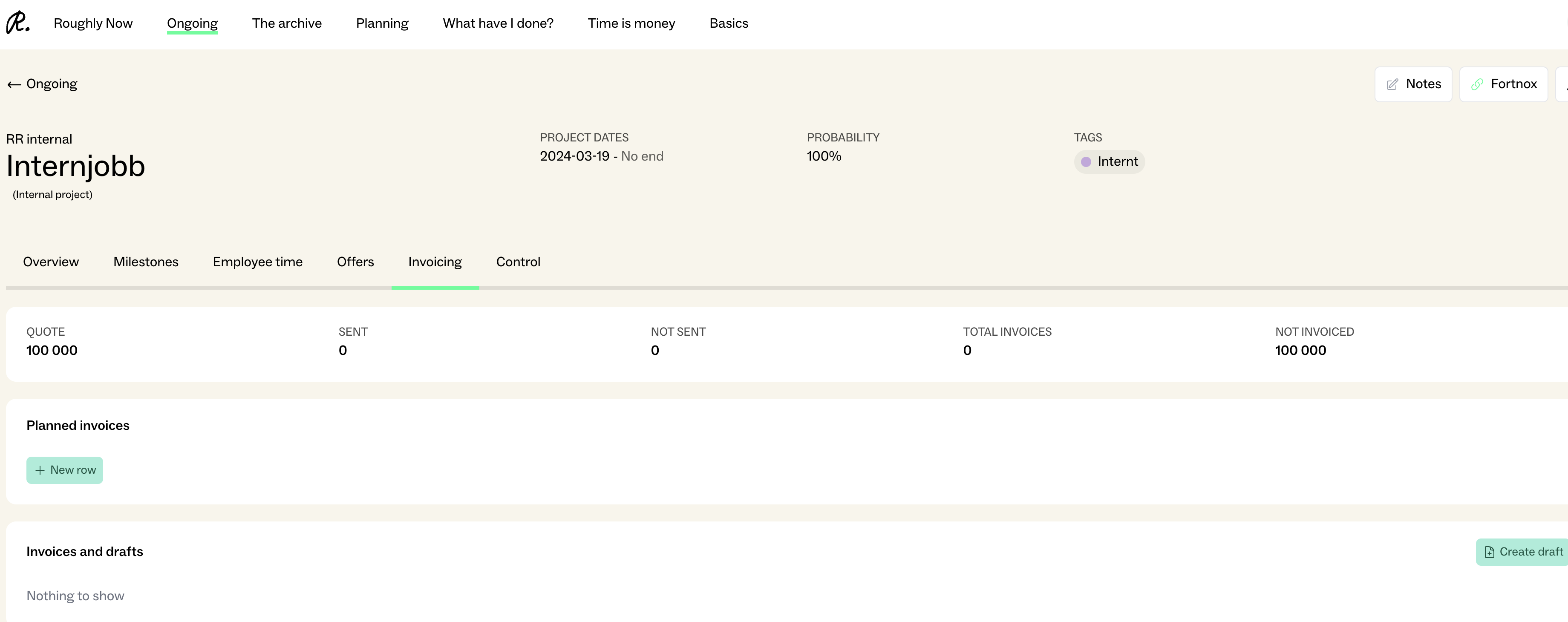Select the Offers tab
This screenshot has width=1568, height=622.
point(355,262)
